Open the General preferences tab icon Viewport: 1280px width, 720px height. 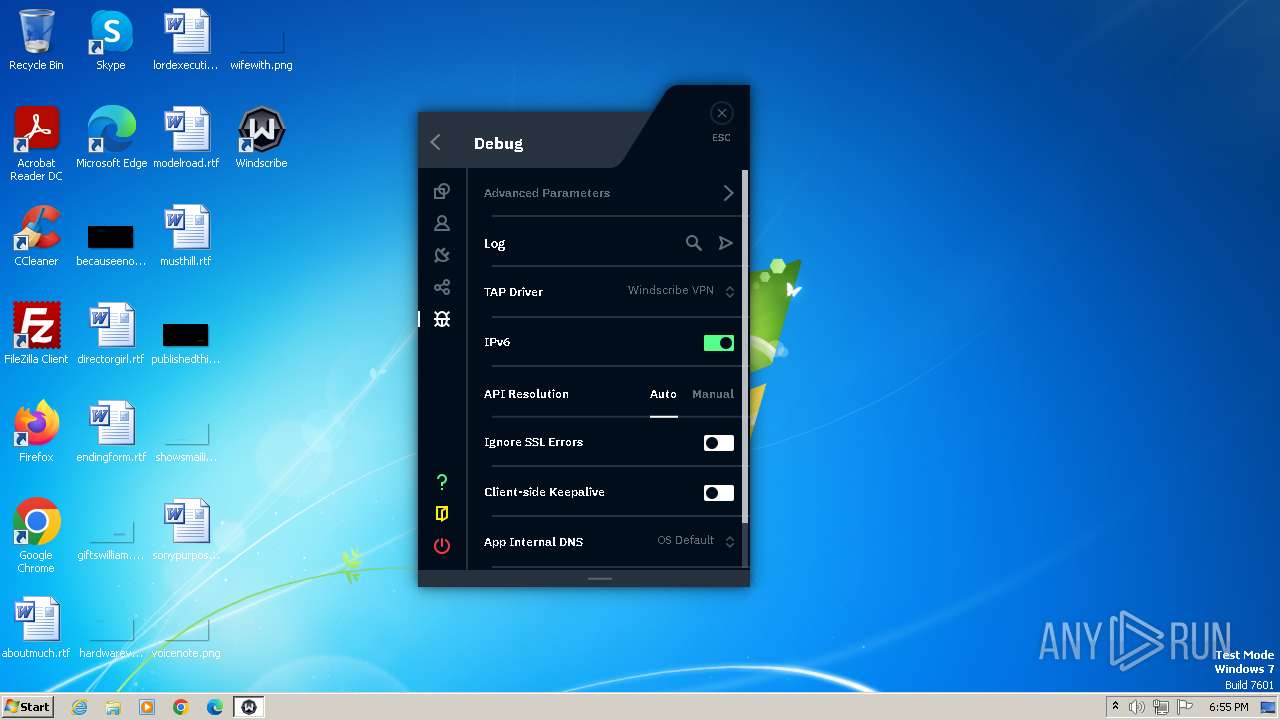(x=442, y=191)
